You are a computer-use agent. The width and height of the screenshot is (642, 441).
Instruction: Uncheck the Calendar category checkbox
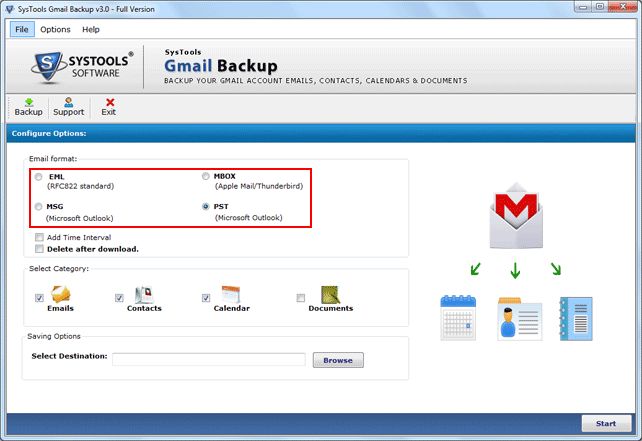pos(206,298)
